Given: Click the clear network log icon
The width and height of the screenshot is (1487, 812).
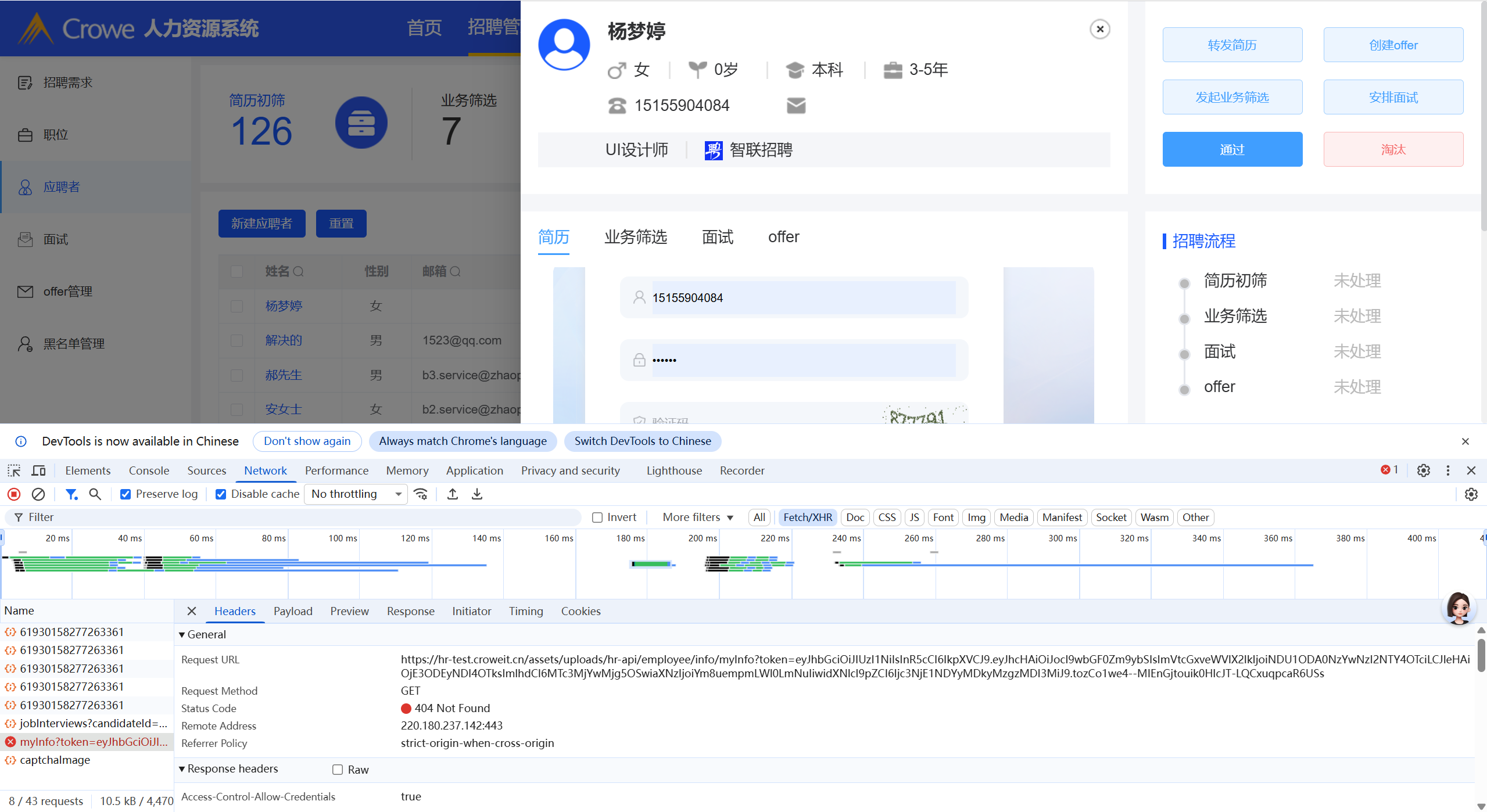Looking at the screenshot, I should pyautogui.click(x=38, y=494).
